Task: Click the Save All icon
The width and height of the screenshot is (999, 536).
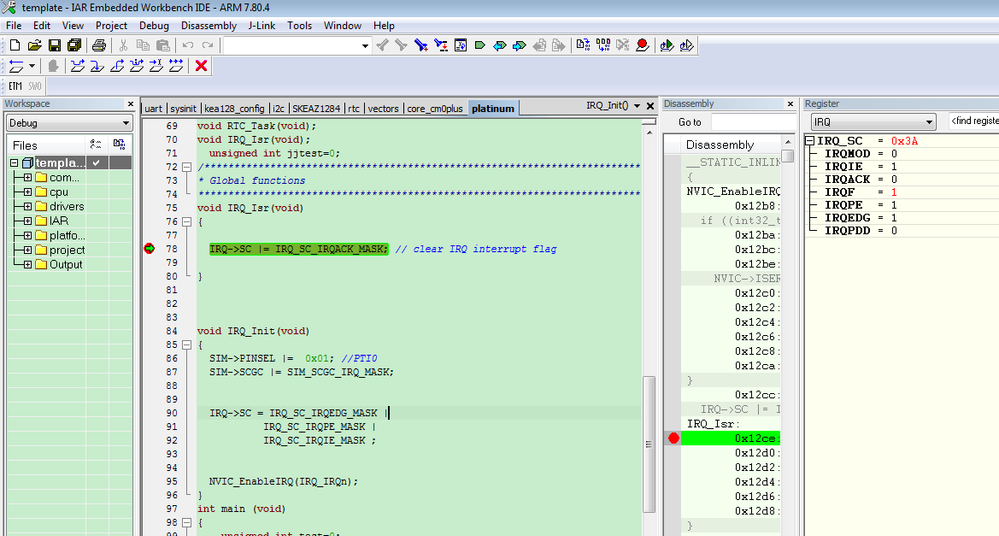Action: tap(74, 45)
